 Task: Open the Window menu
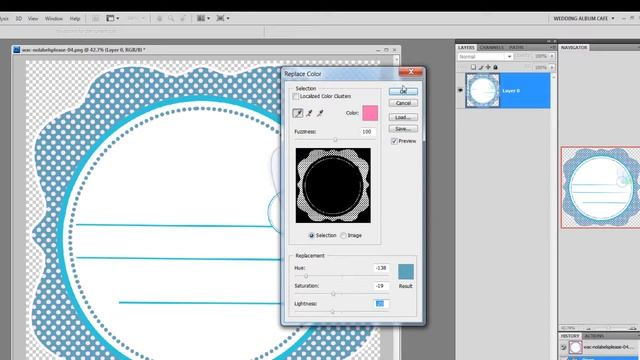pyautogui.click(x=54, y=19)
